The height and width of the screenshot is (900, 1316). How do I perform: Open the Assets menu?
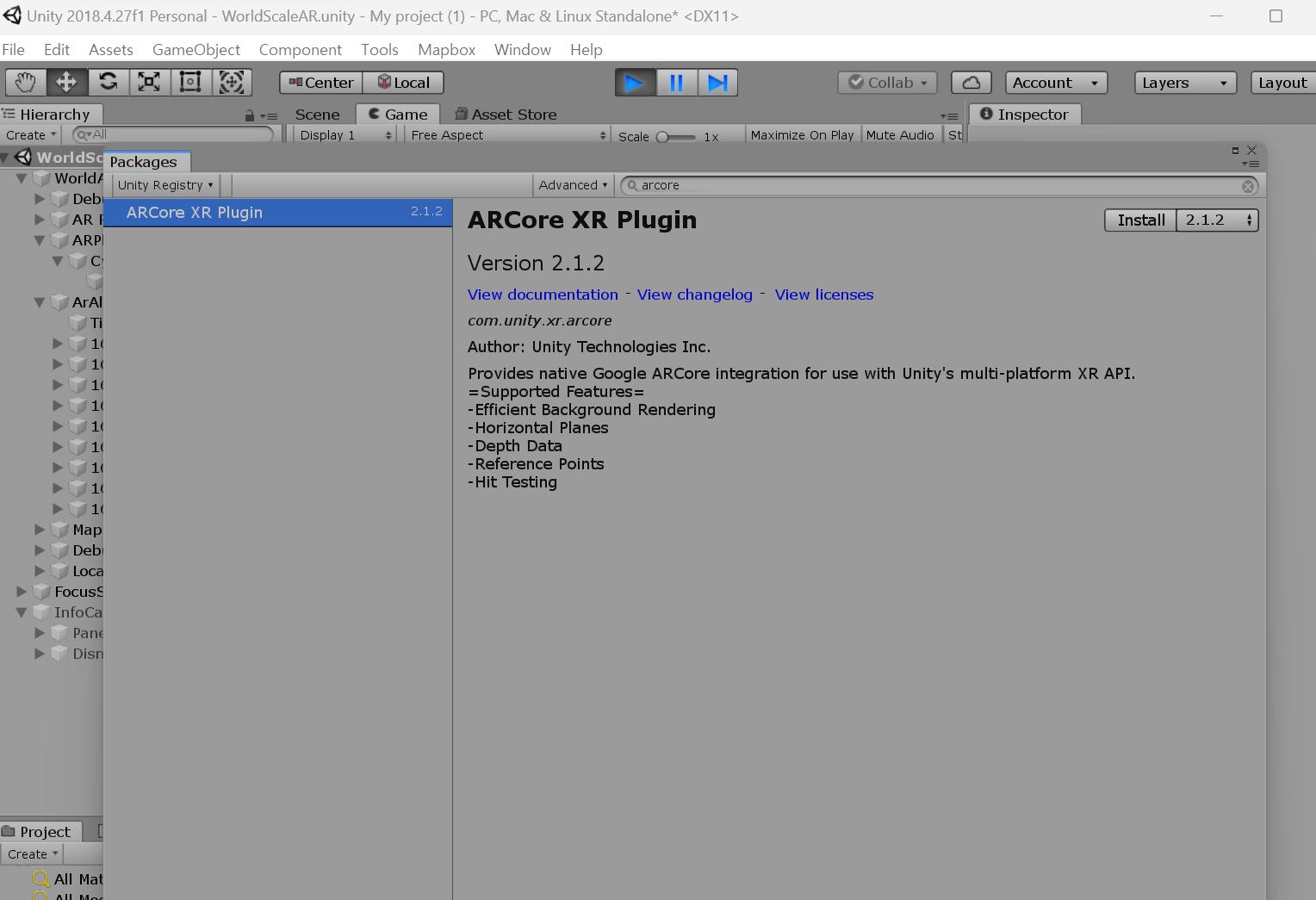111,50
